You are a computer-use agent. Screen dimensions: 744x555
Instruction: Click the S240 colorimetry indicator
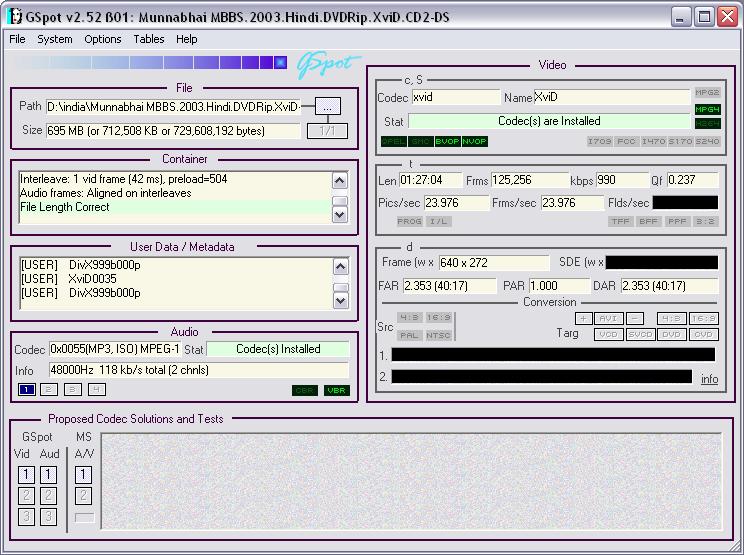707,141
